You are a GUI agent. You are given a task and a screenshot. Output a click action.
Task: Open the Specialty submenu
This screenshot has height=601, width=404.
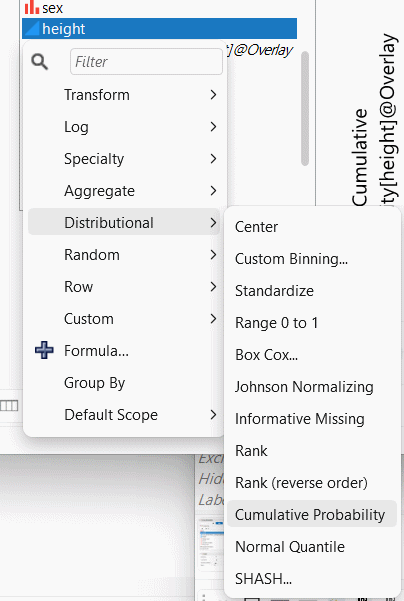coord(124,159)
